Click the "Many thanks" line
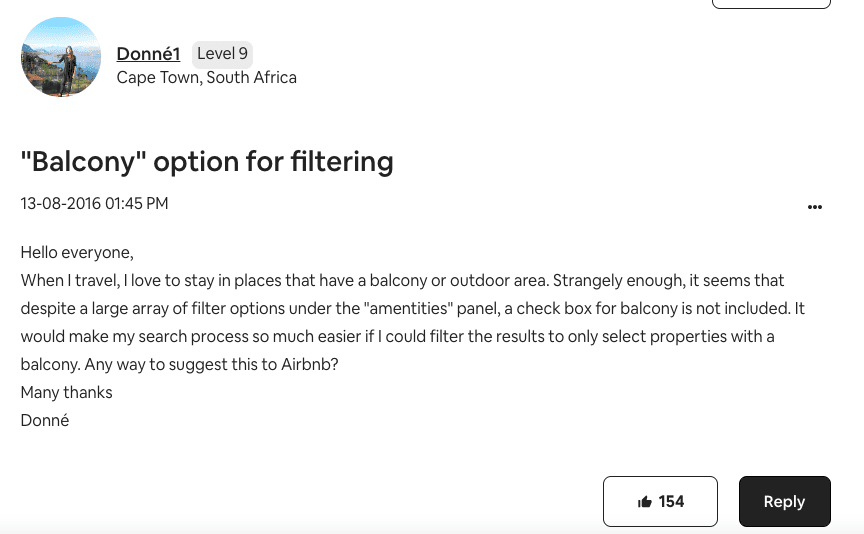 [x=66, y=392]
